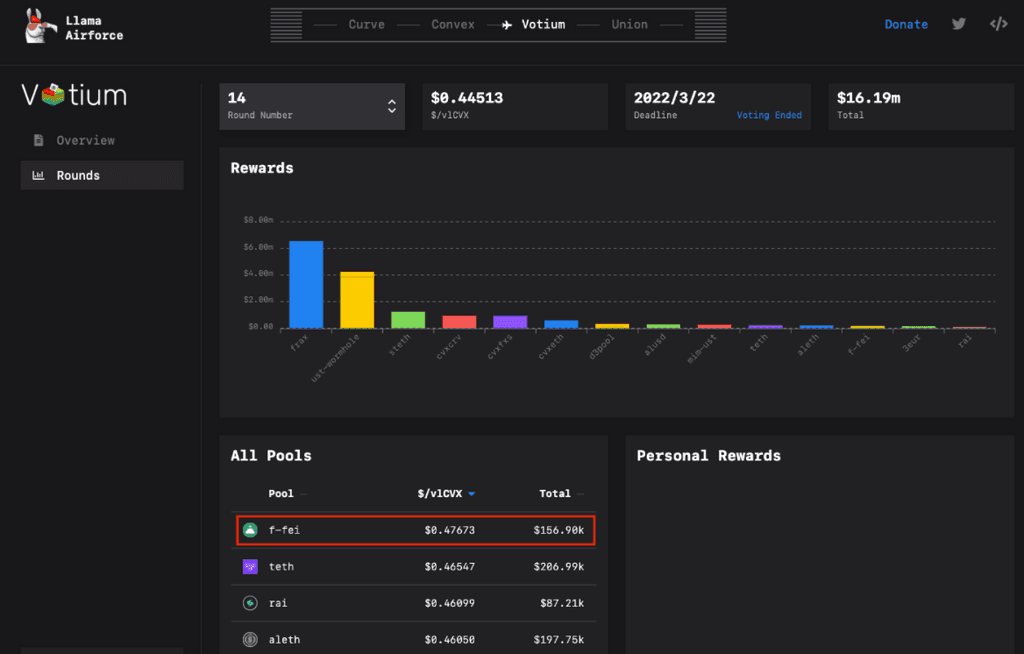Click the $0.46547 value
Screen dimensions: 1024x654
coord(449,566)
